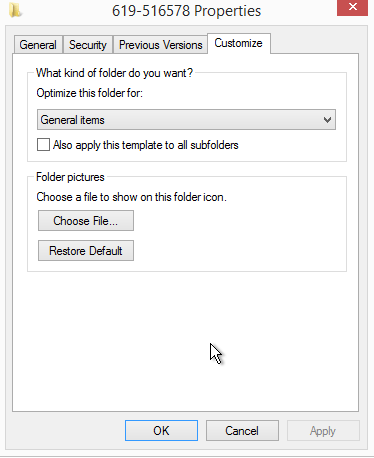Enable apply template to all subfolders checkbox
The height and width of the screenshot is (458, 374).
point(43,145)
